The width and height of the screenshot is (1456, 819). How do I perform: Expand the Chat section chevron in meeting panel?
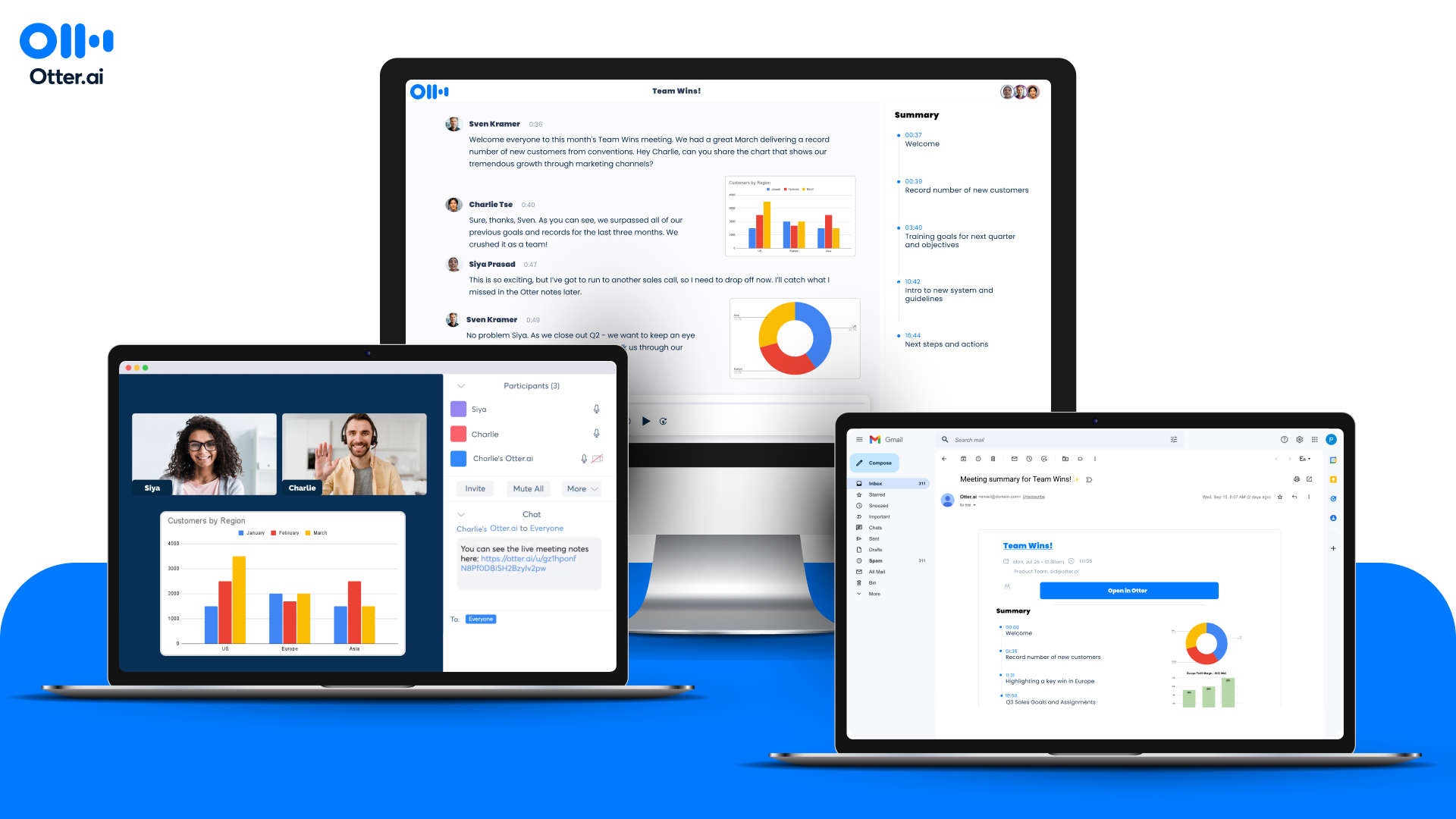point(461,513)
